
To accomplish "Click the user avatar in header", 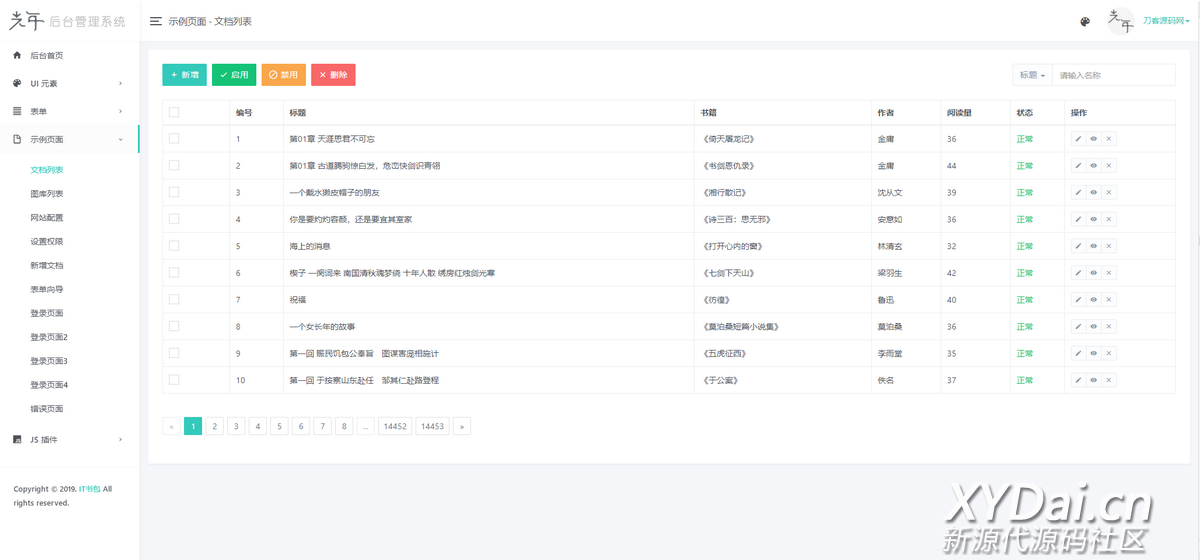I will click(1120, 21).
